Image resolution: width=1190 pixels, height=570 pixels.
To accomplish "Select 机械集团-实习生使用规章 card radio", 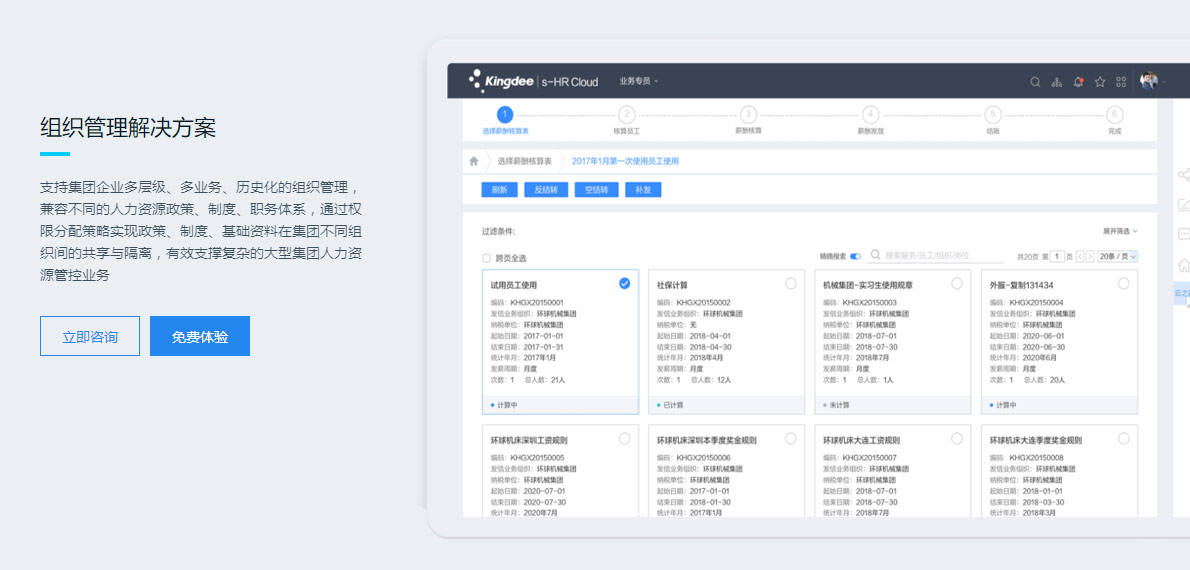I will [957, 283].
